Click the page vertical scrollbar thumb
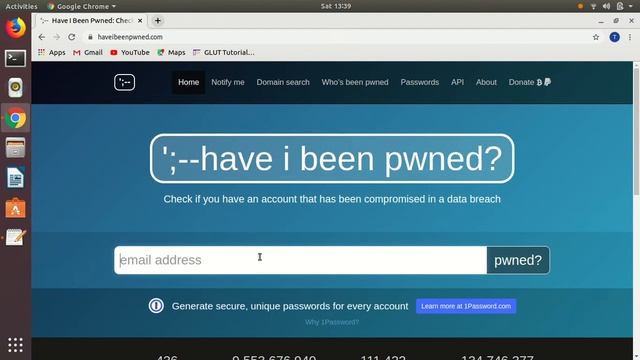The image size is (640, 360). (x=636, y=131)
